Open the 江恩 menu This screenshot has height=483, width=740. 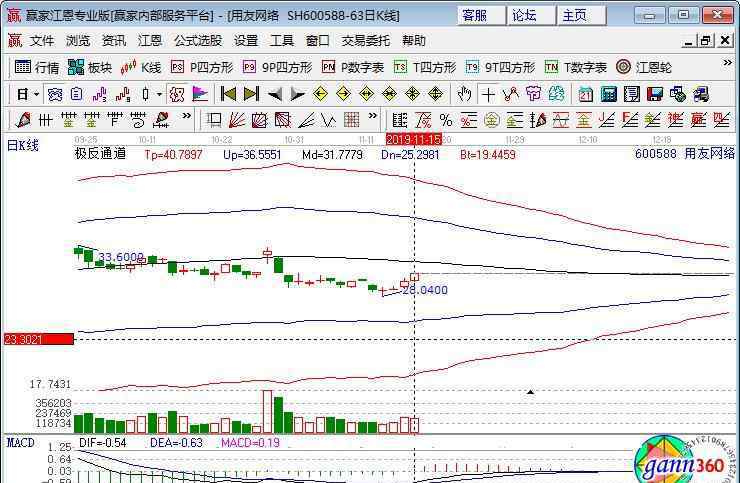click(150, 41)
